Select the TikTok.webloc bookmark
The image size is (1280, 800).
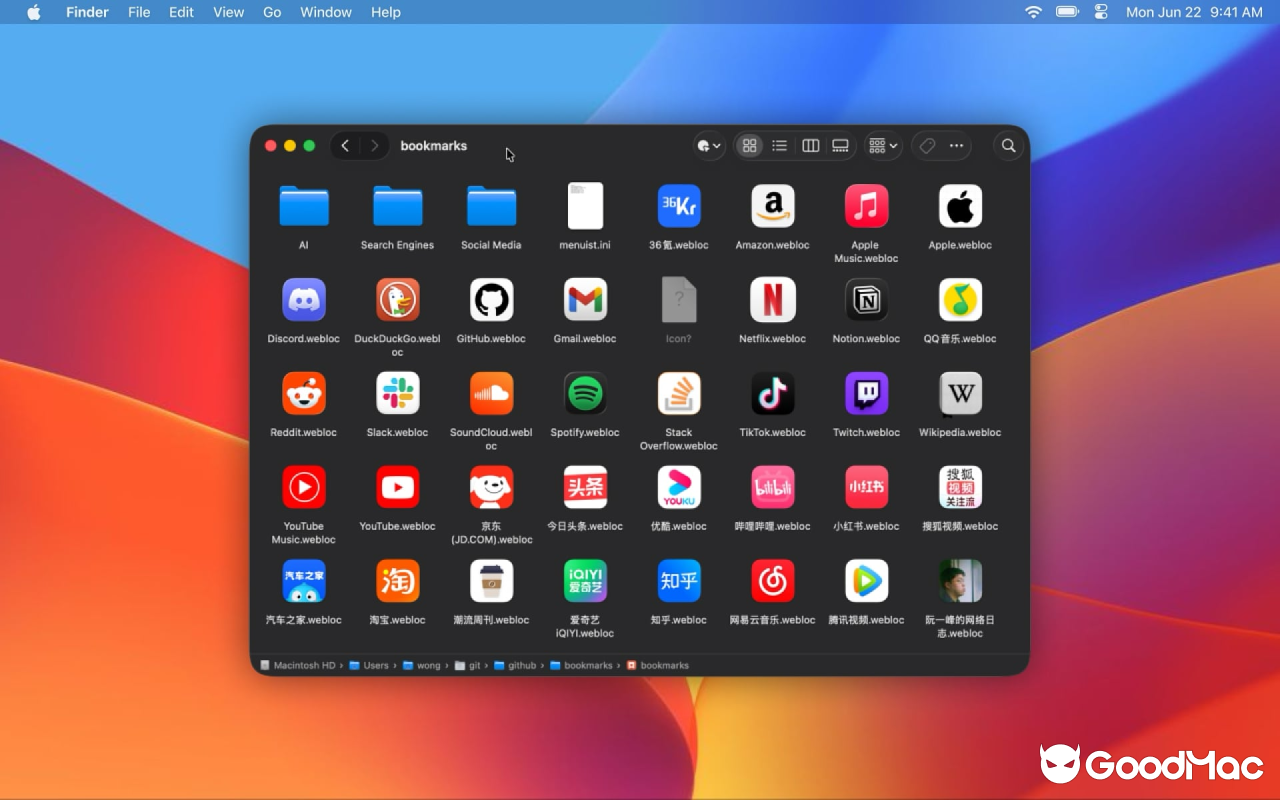click(773, 394)
